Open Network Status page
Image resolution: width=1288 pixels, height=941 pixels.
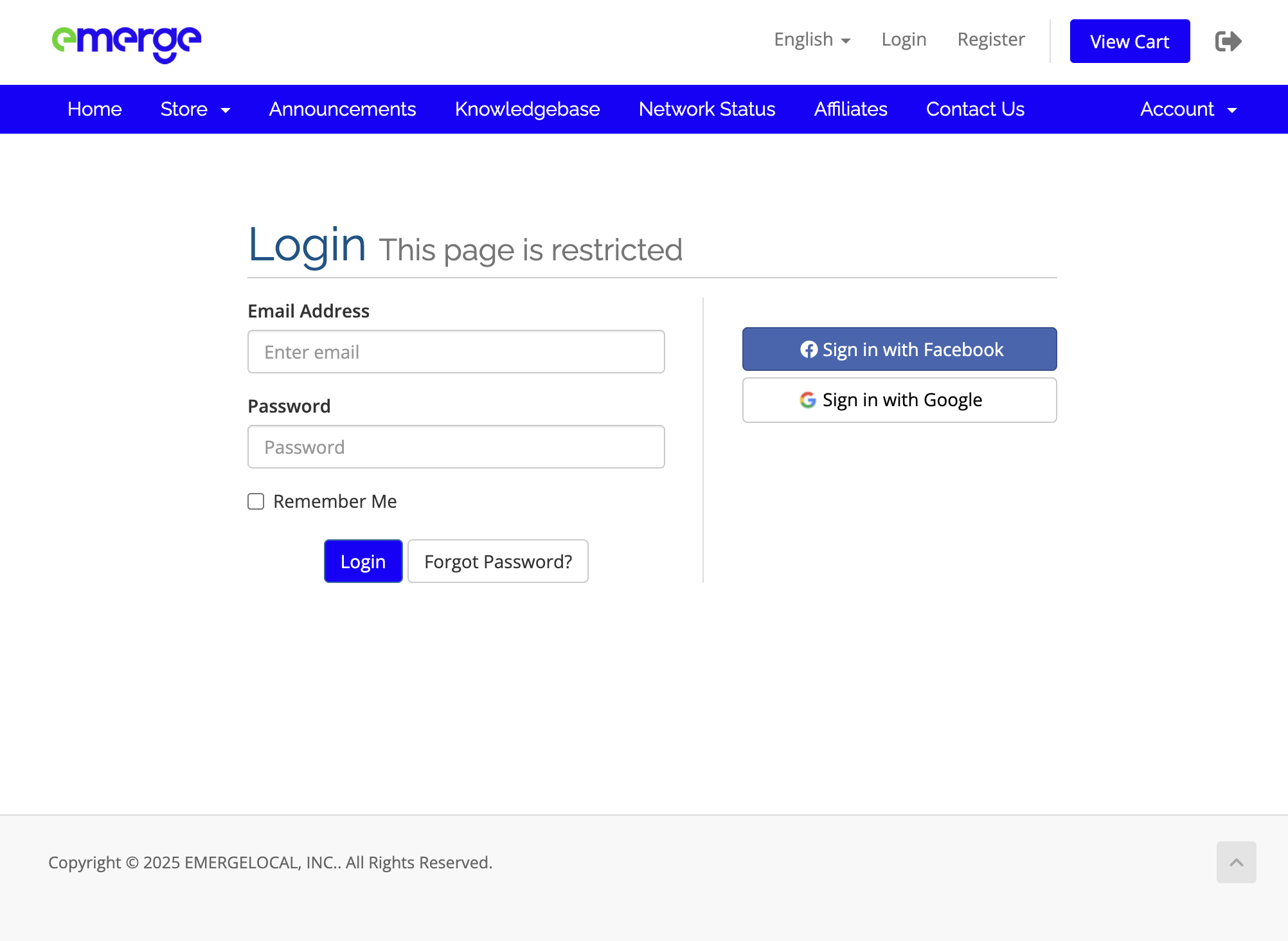[706, 109]
